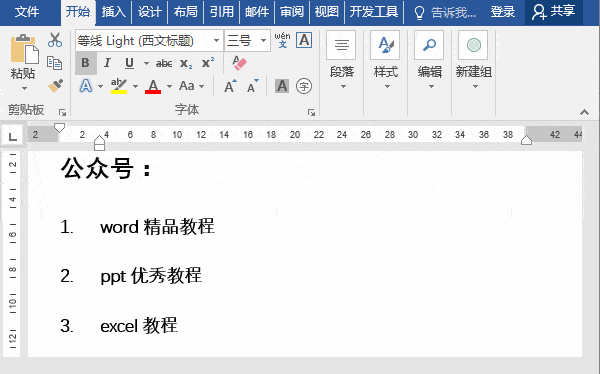This screenshot has height=374, width=600.
Task: Click the tab stop selector L
Action: click(13, 136)
